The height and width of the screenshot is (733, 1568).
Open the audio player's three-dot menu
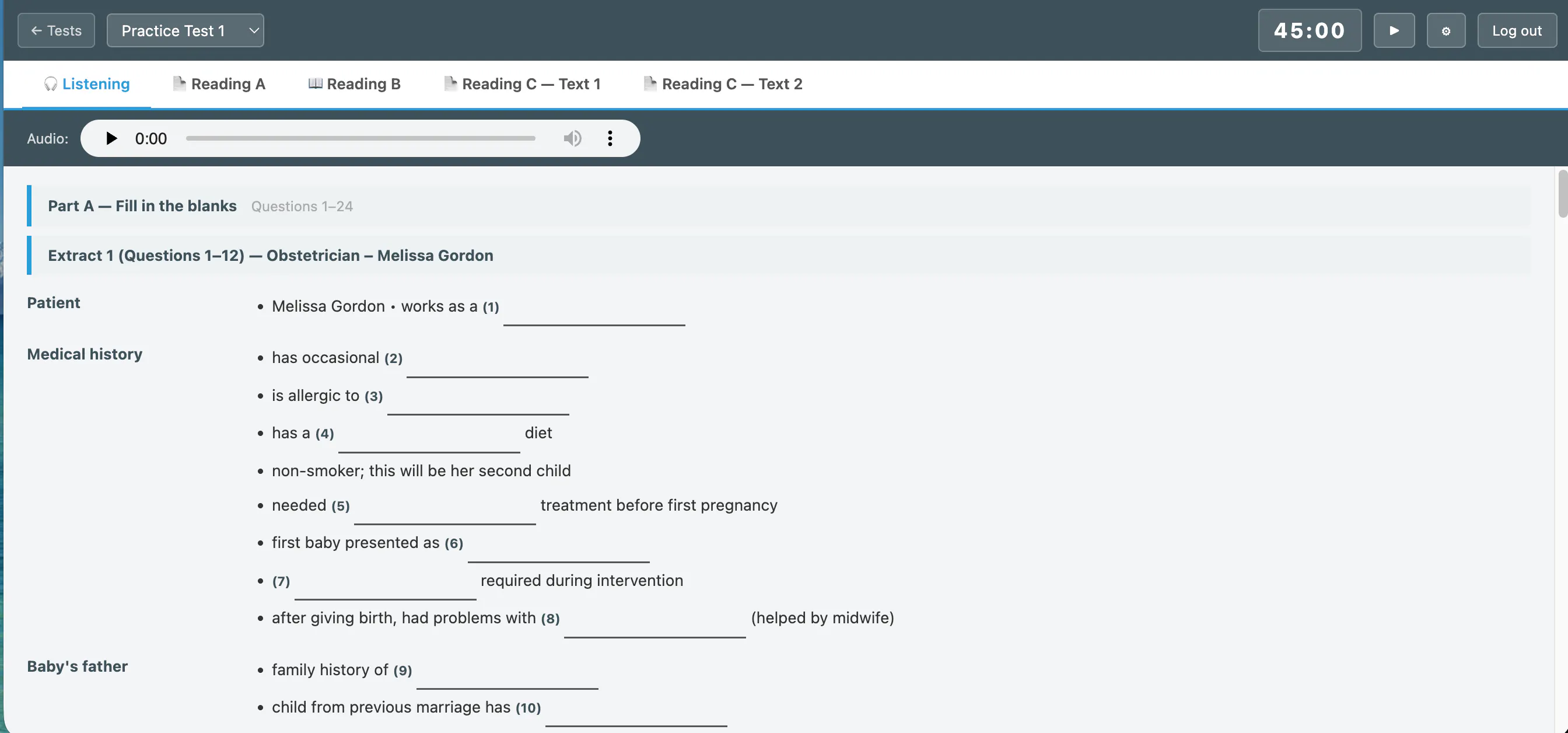point(610,139)
